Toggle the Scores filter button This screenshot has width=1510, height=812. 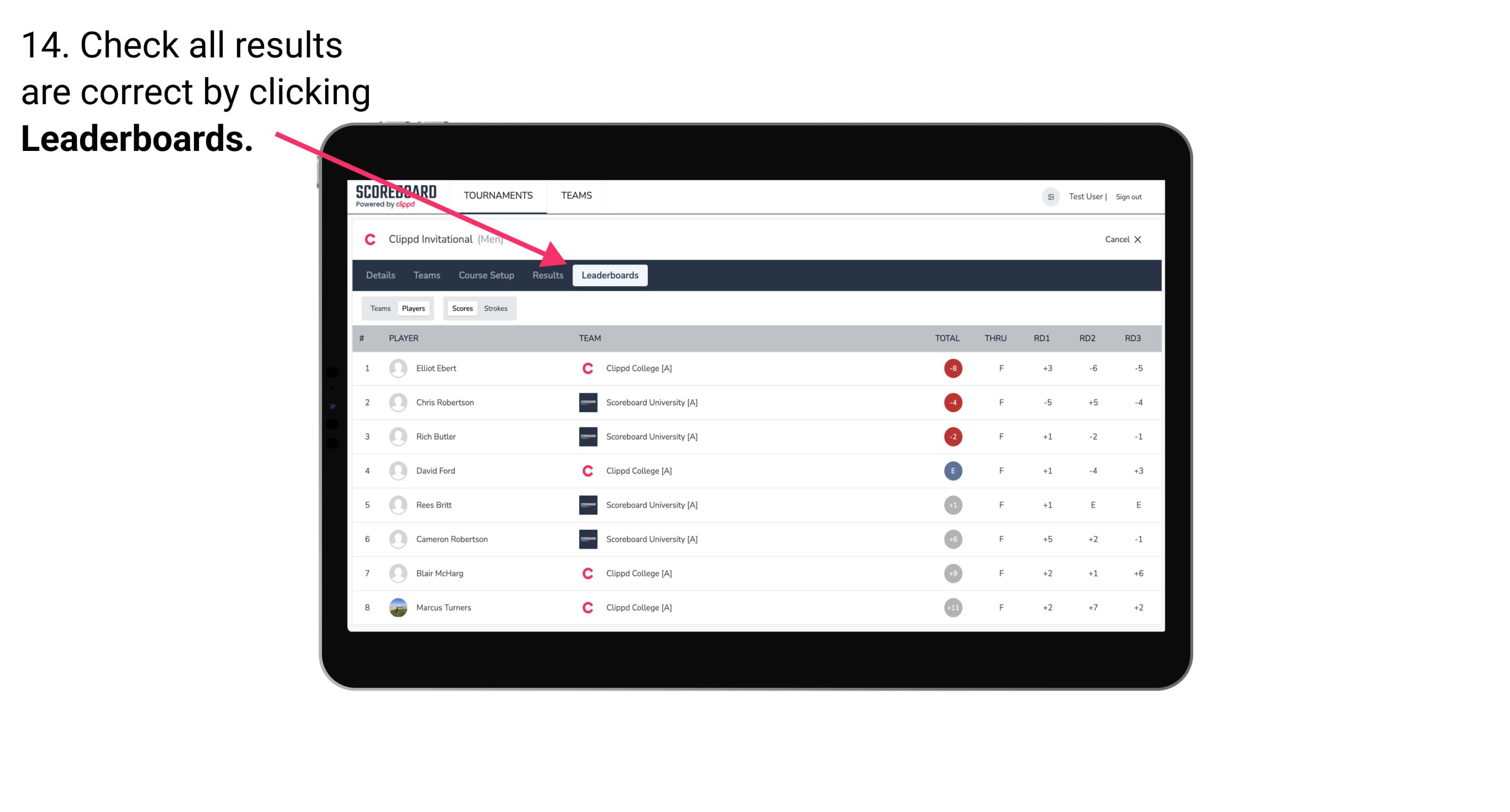(x=461, y=308)
